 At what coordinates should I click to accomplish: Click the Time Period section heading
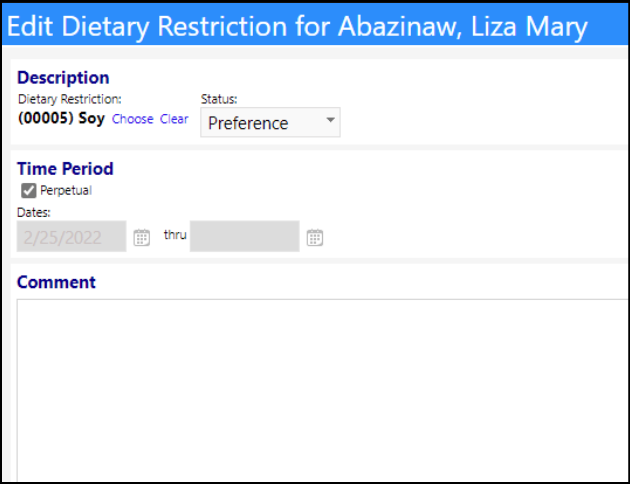coord(65,169)
